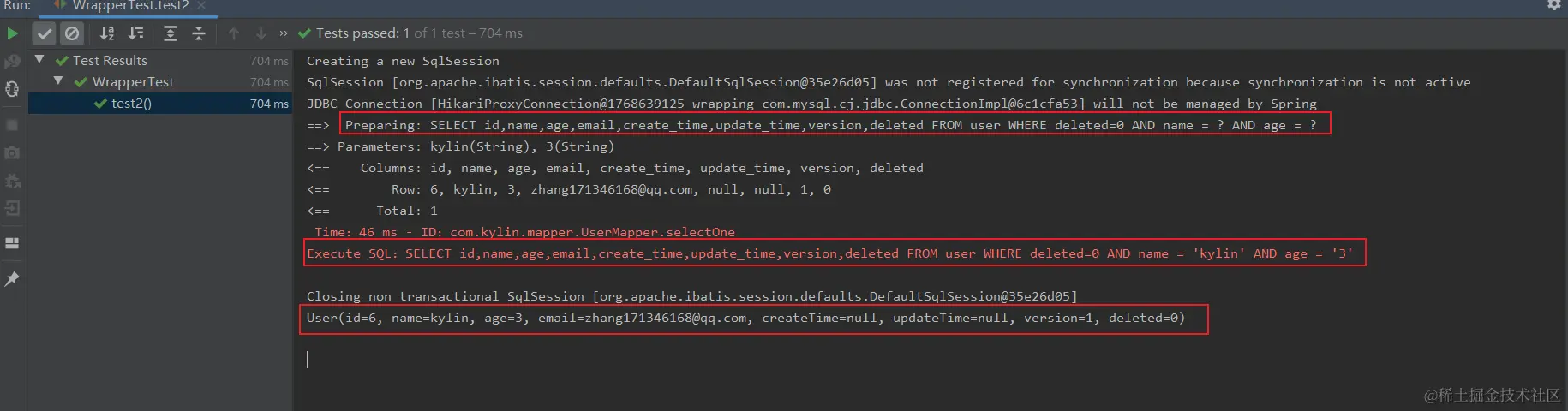This screenshot has width=1568, height=411.
Task: Collapse the Test Results tree node
Action: [x=39, y=60]
